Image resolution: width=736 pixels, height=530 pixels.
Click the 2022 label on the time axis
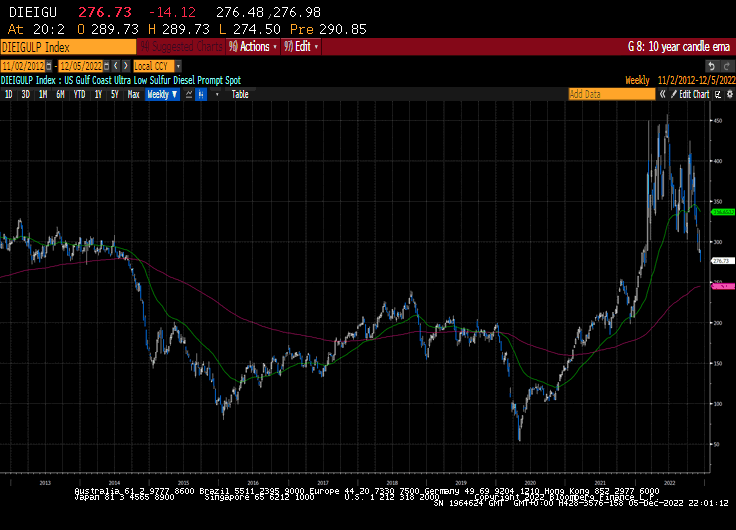click(669, 483)
